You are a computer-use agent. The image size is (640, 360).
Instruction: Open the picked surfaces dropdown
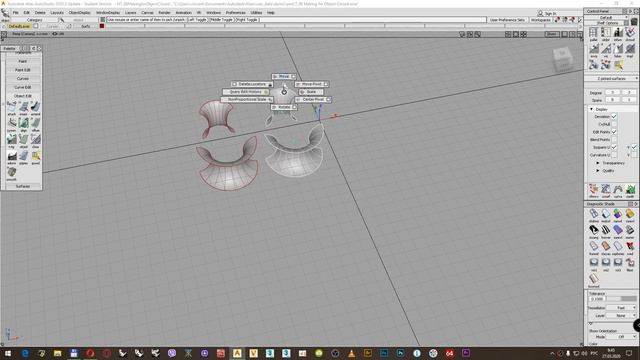[x=612, y=78]
